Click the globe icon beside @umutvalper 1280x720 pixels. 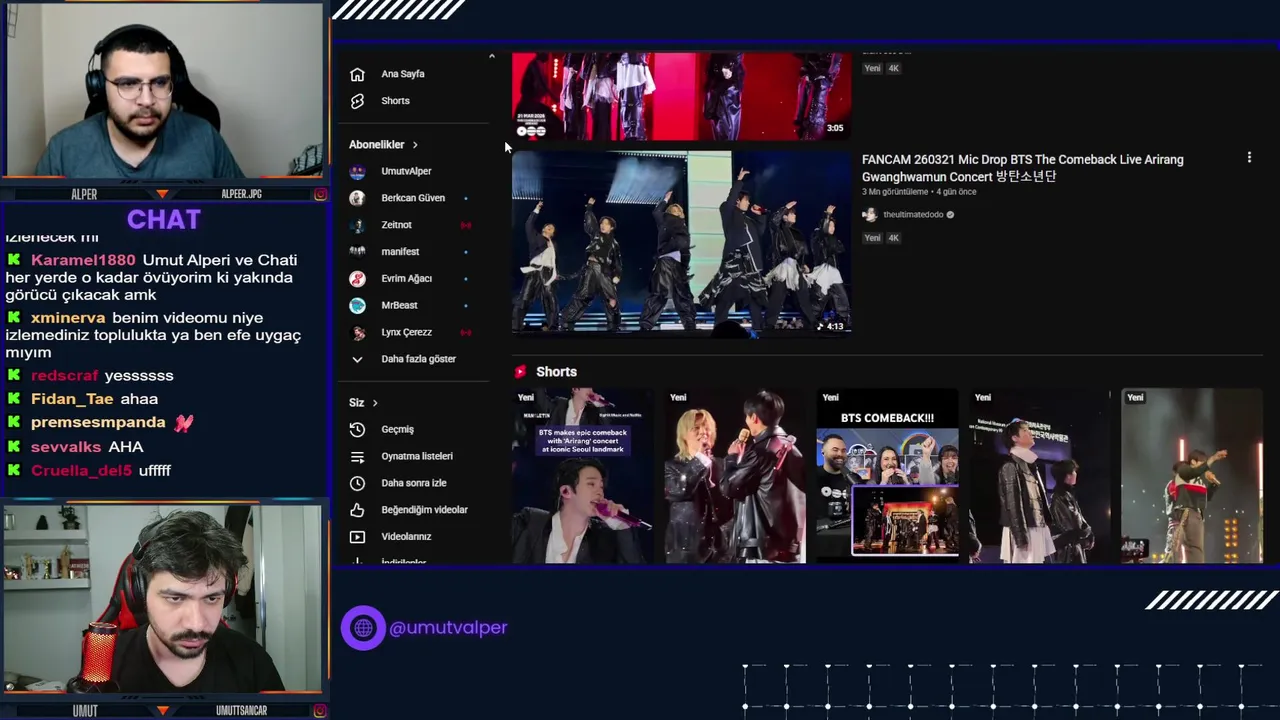pyautogui.click(x=363, y=628)
